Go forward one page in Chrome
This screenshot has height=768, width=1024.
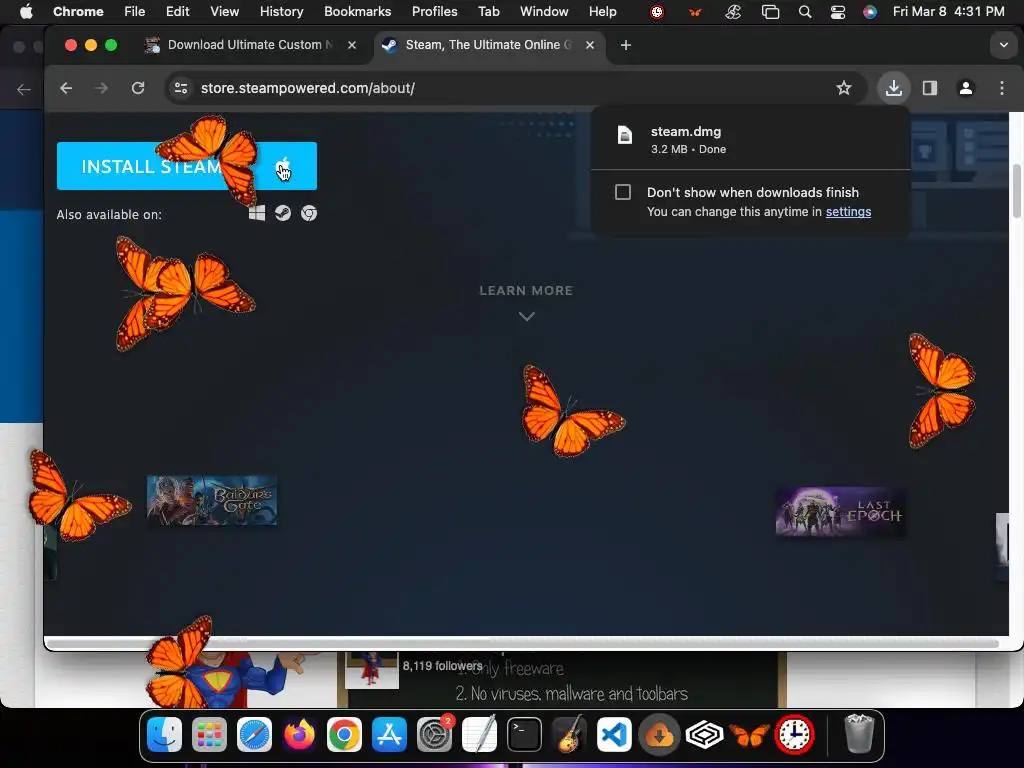coord(101,88)
